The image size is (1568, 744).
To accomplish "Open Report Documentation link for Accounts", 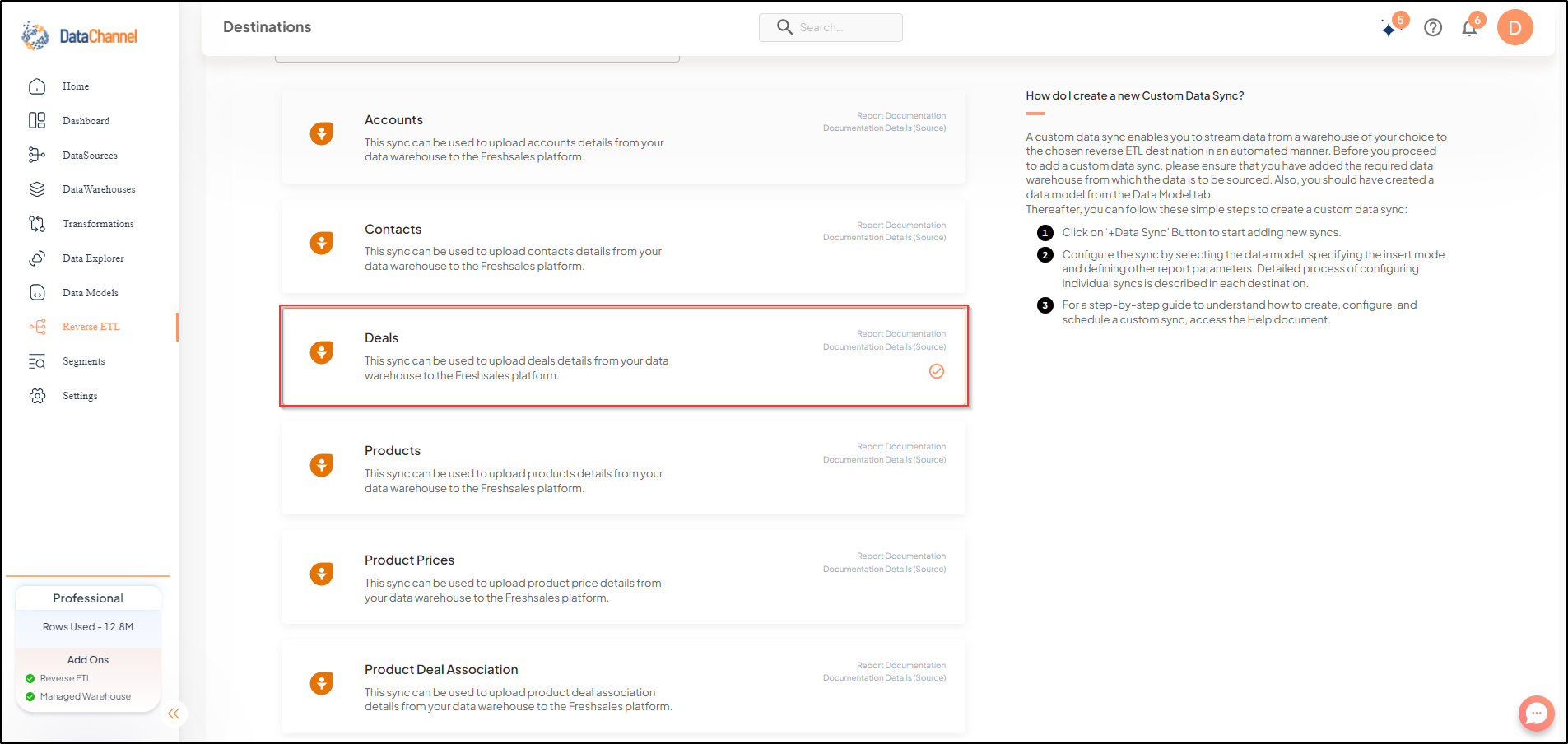I will tap(901, 116).
